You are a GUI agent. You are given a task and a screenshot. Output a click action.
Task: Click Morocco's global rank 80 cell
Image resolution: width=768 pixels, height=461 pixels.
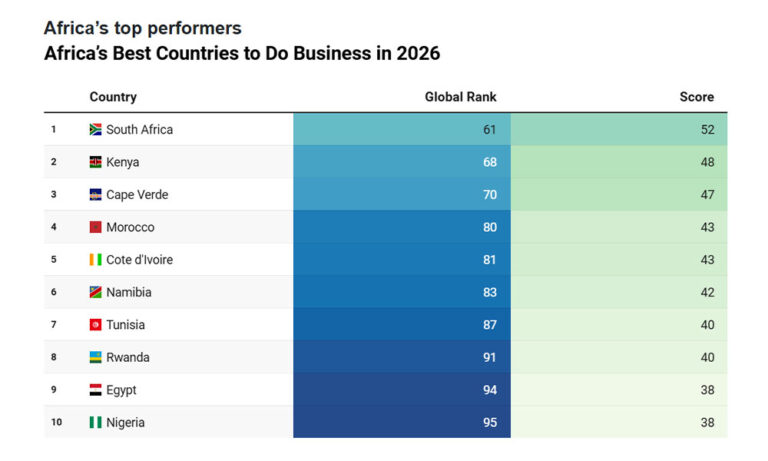click(x=402, y=227)
